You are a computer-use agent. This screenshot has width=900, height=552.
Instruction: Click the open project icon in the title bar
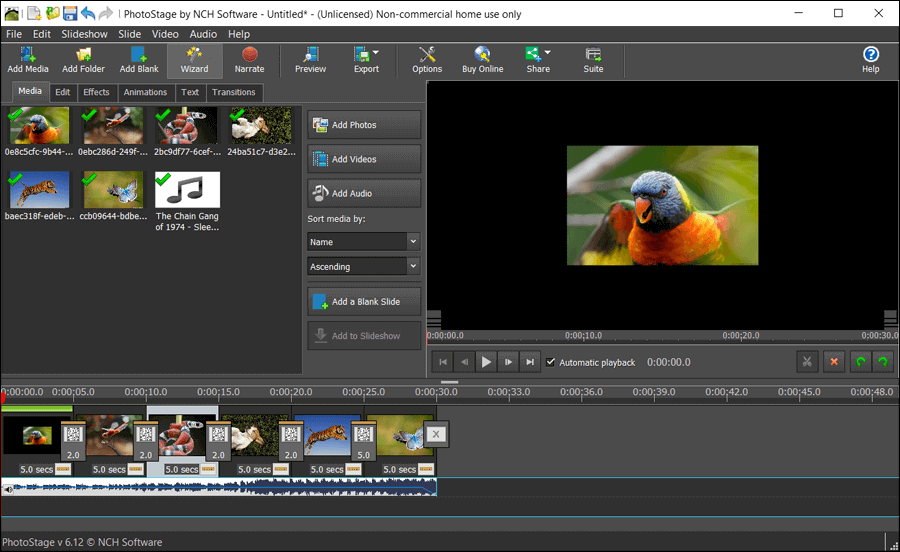53,13
